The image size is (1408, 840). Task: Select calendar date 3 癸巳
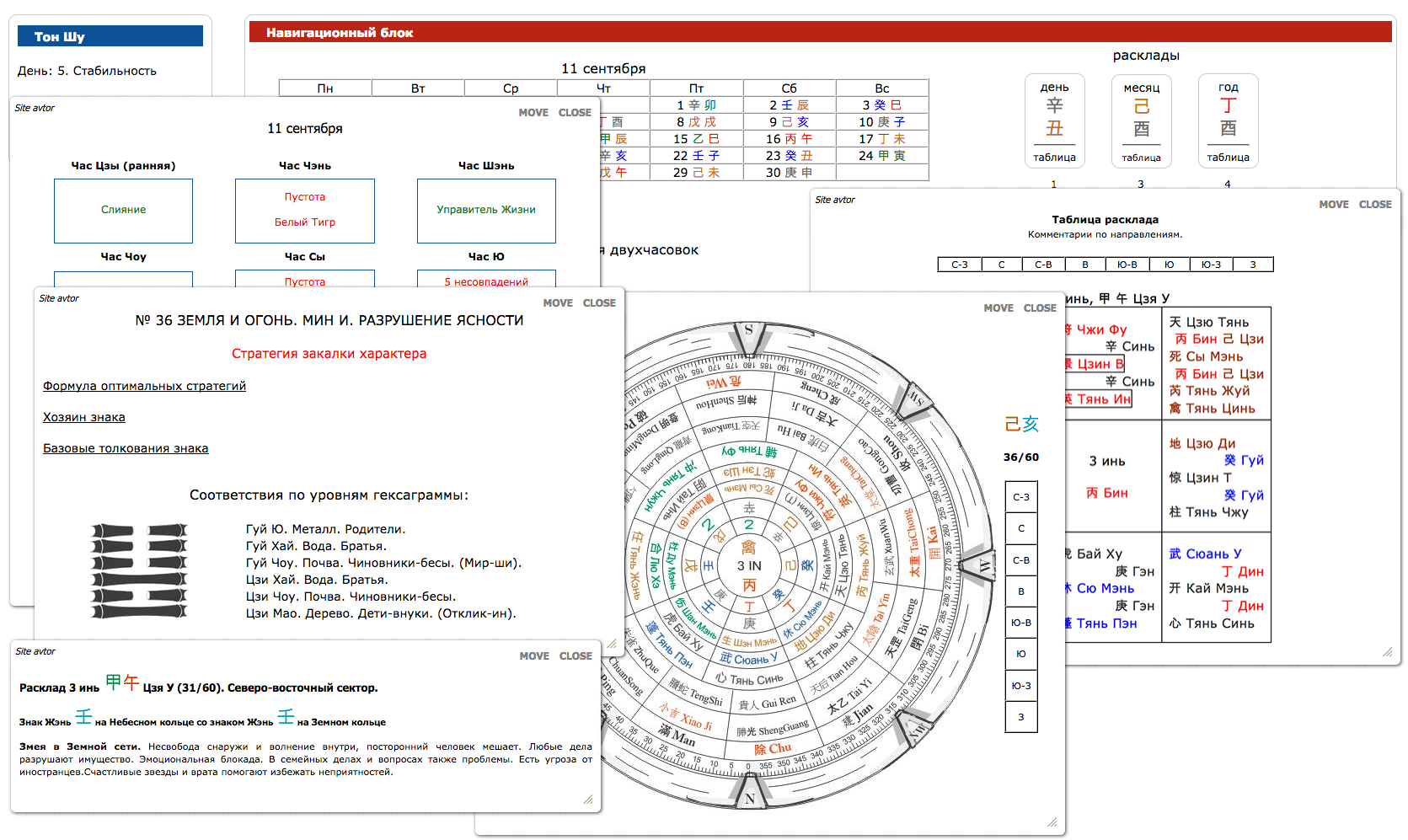881,105
